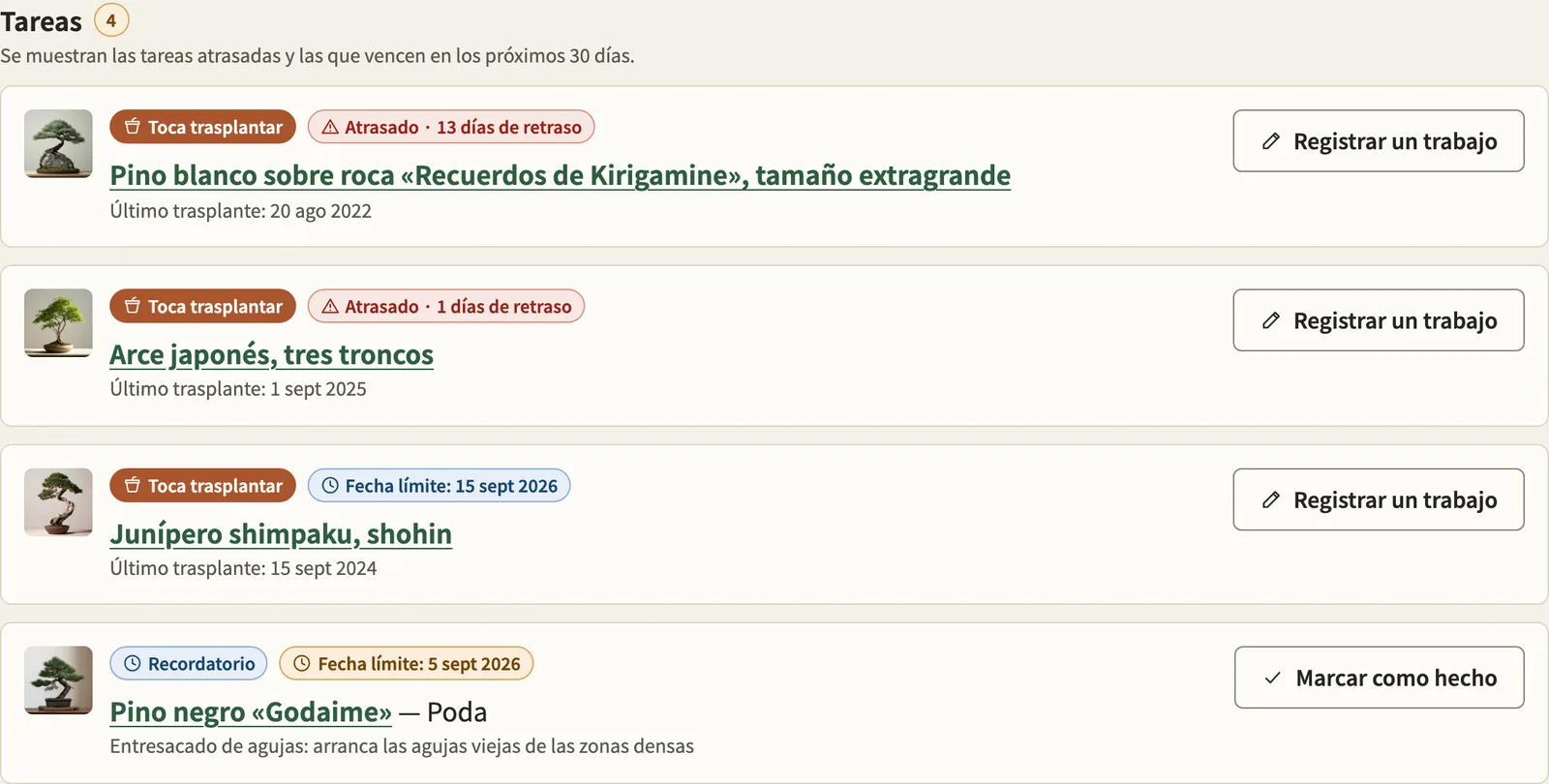Click the clock icon beside Fecha límite: 5 sept 2026
The image size is (1549, 784).
(x=302, y=664)
